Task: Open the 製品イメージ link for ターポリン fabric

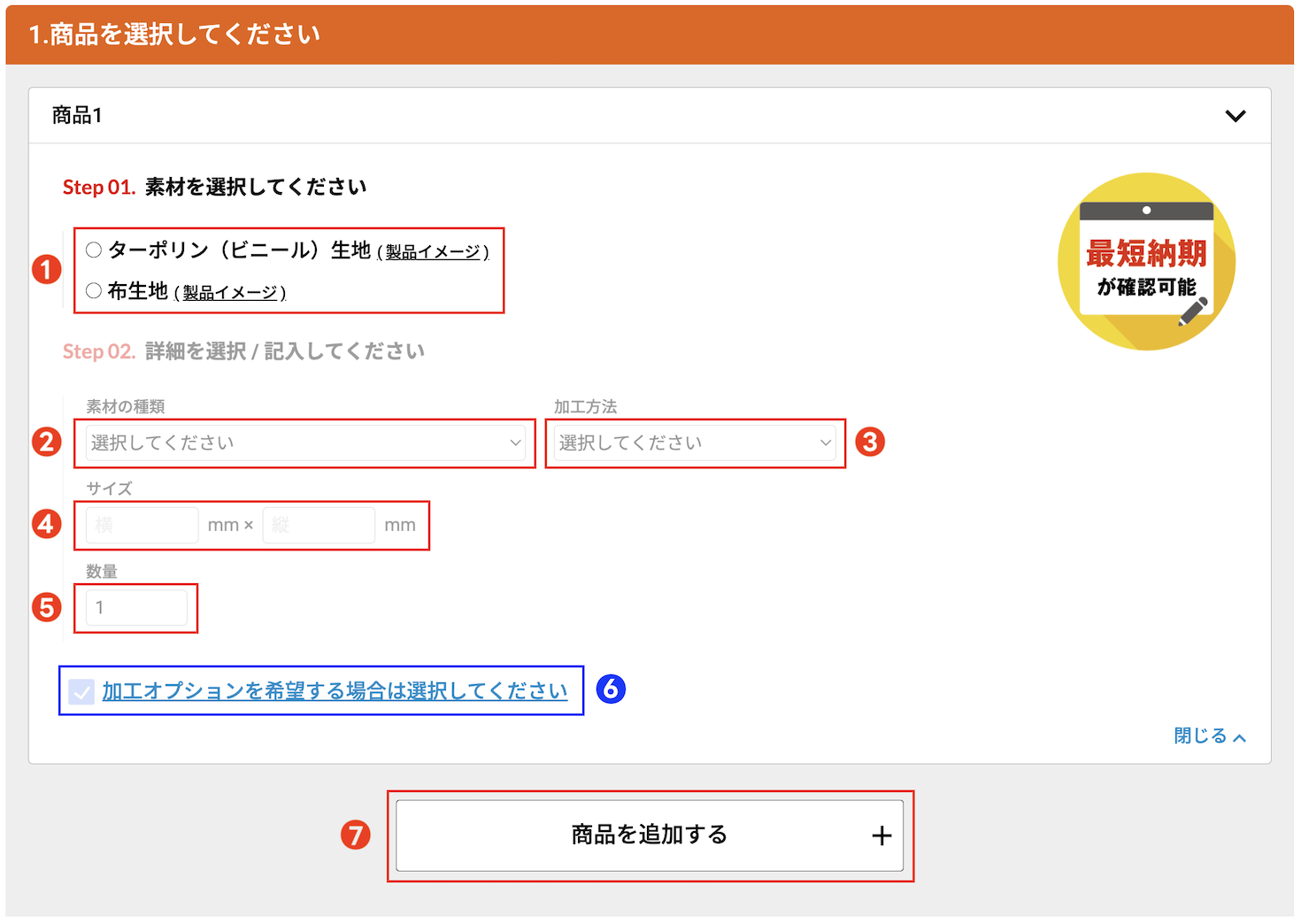Action: click(433, 252)
